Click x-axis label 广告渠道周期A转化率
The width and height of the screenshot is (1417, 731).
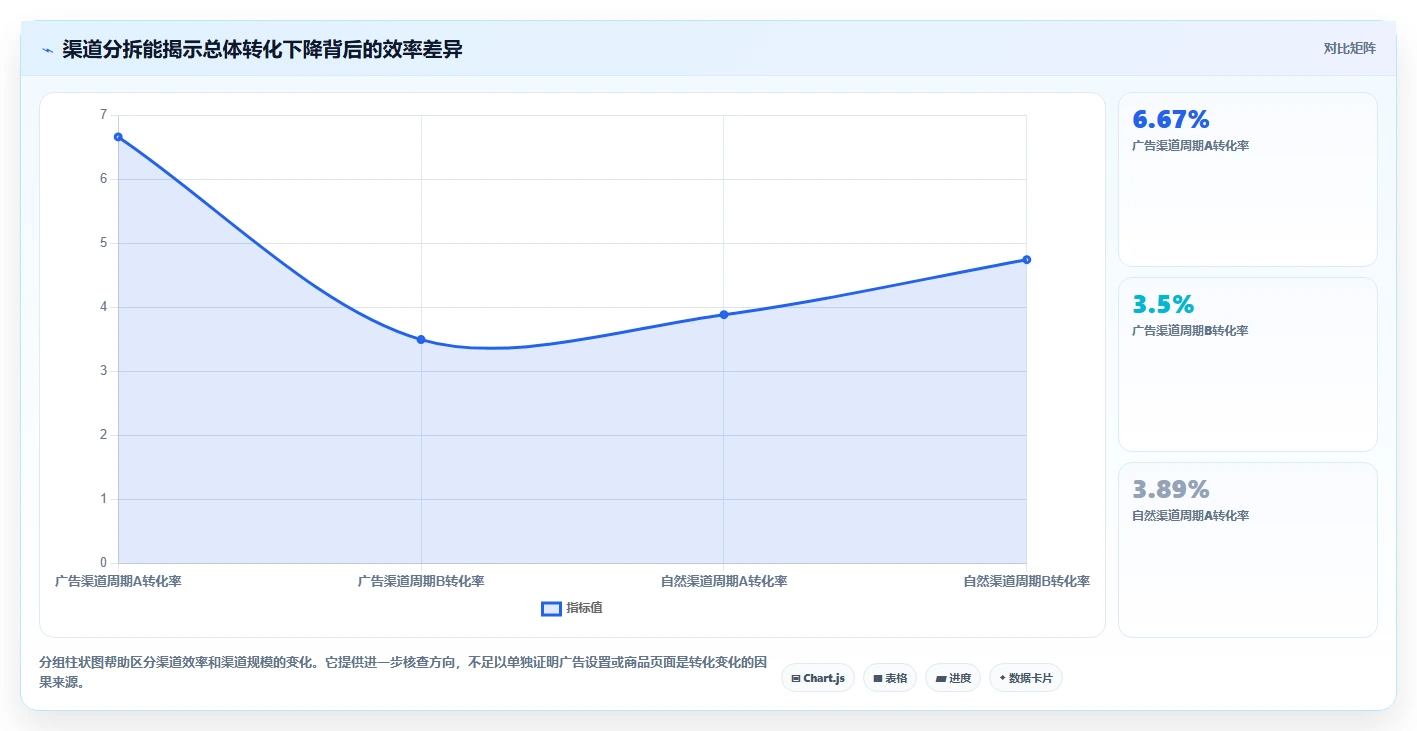118,581
